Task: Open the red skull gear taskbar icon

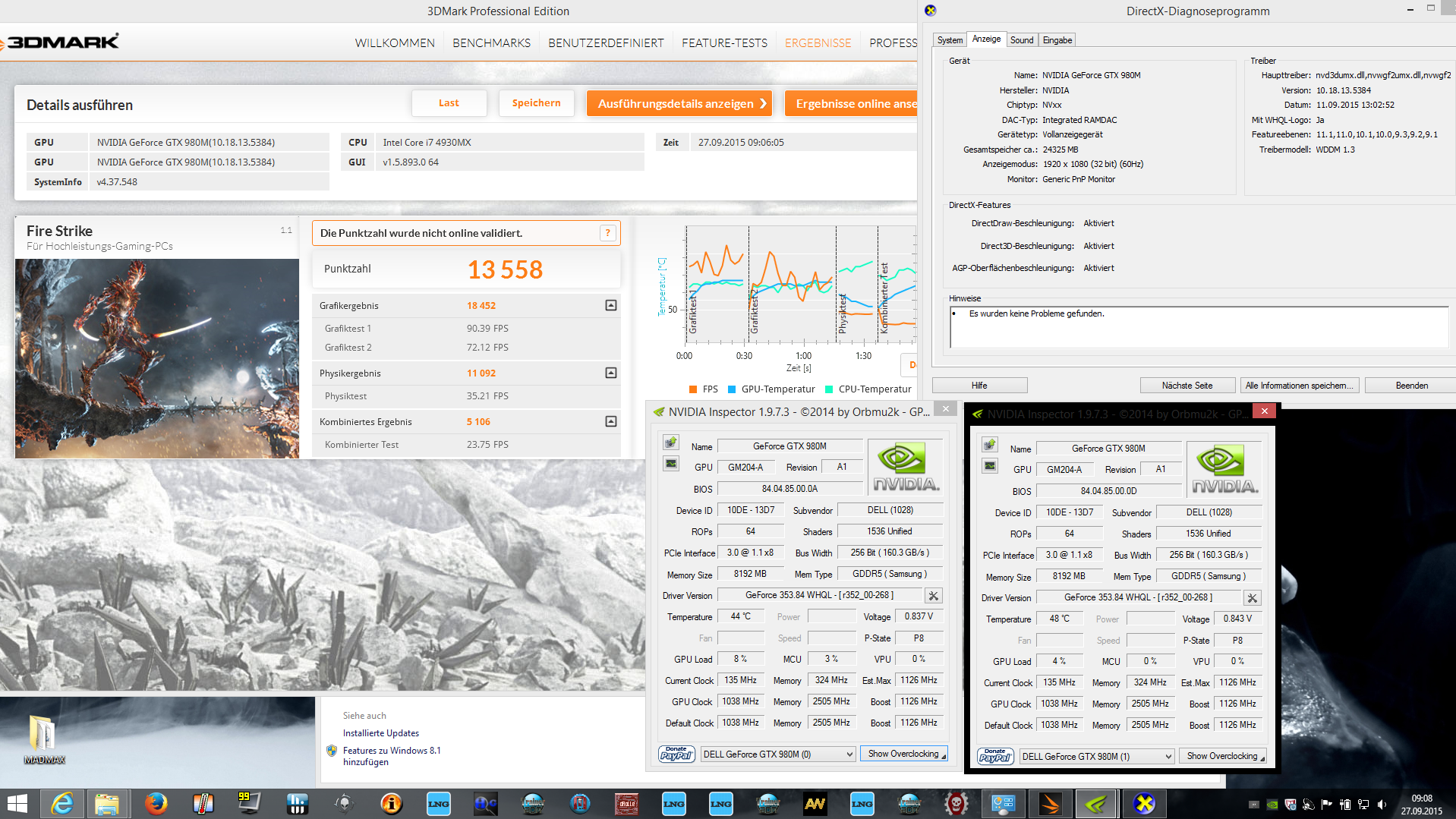Action: pyautogui.click(x=956, y=803)
